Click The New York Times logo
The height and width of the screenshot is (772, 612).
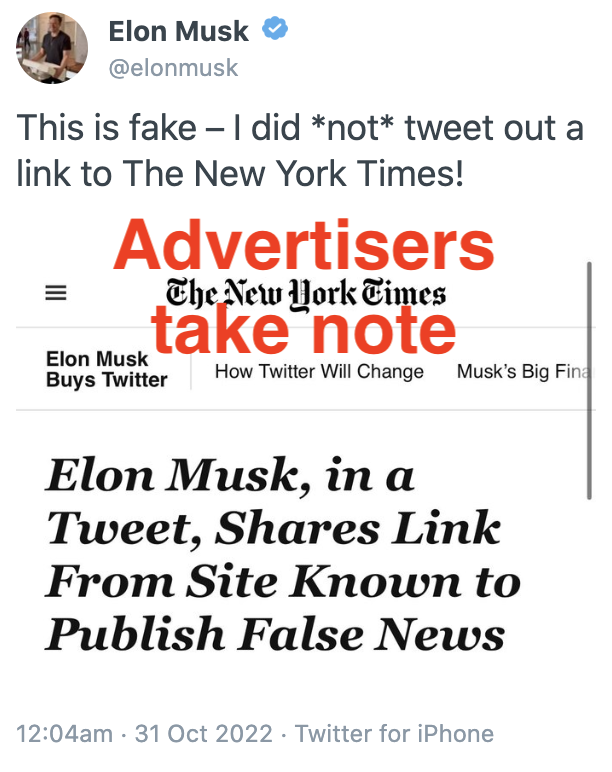(x=305, y=294)
